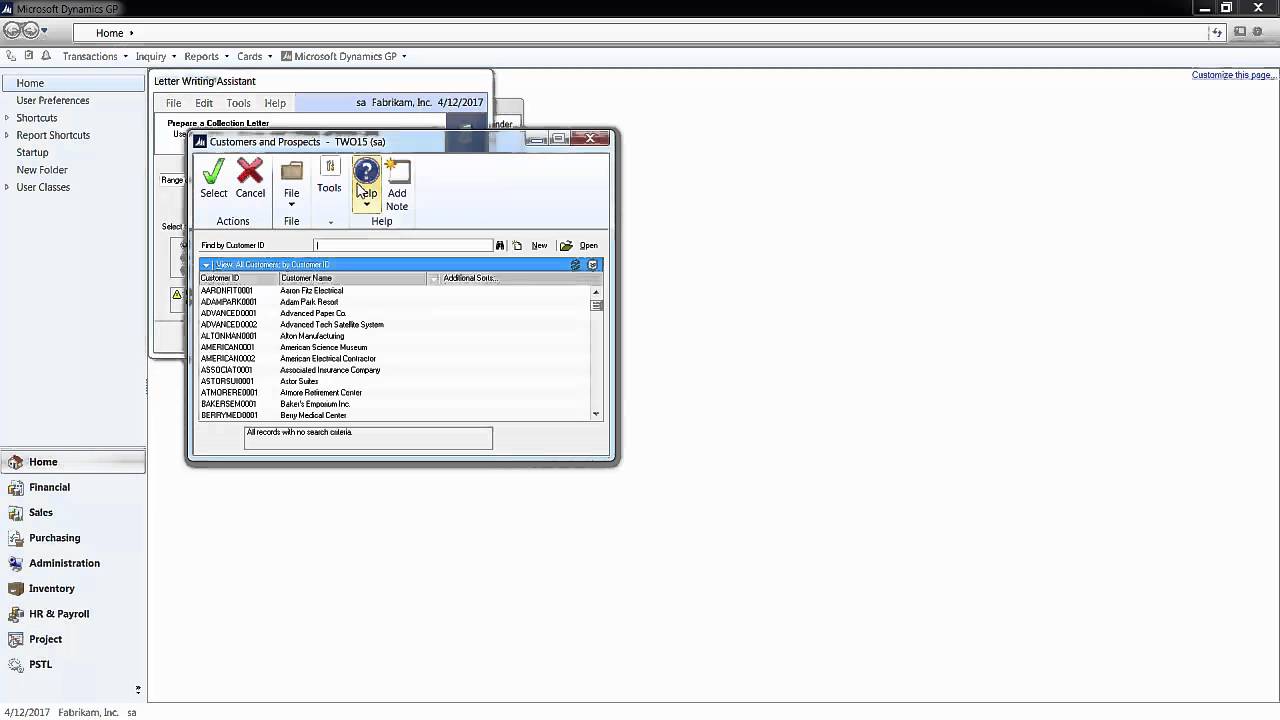Image resolution: width=1280 pixels, height=720 pixels.
Task: Click the red Cancel X icon
Action: [250, 171]
